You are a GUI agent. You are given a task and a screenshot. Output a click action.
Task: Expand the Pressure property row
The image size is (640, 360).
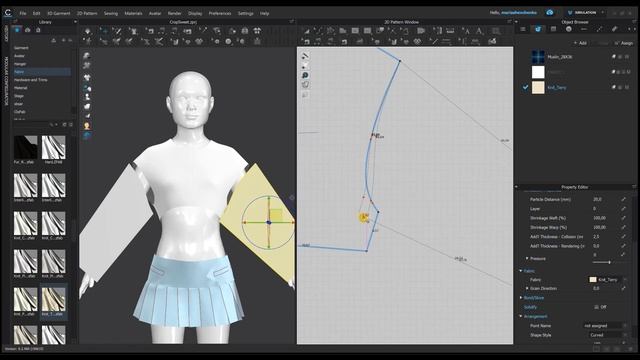pyautogui.click(x=527, y=258)
